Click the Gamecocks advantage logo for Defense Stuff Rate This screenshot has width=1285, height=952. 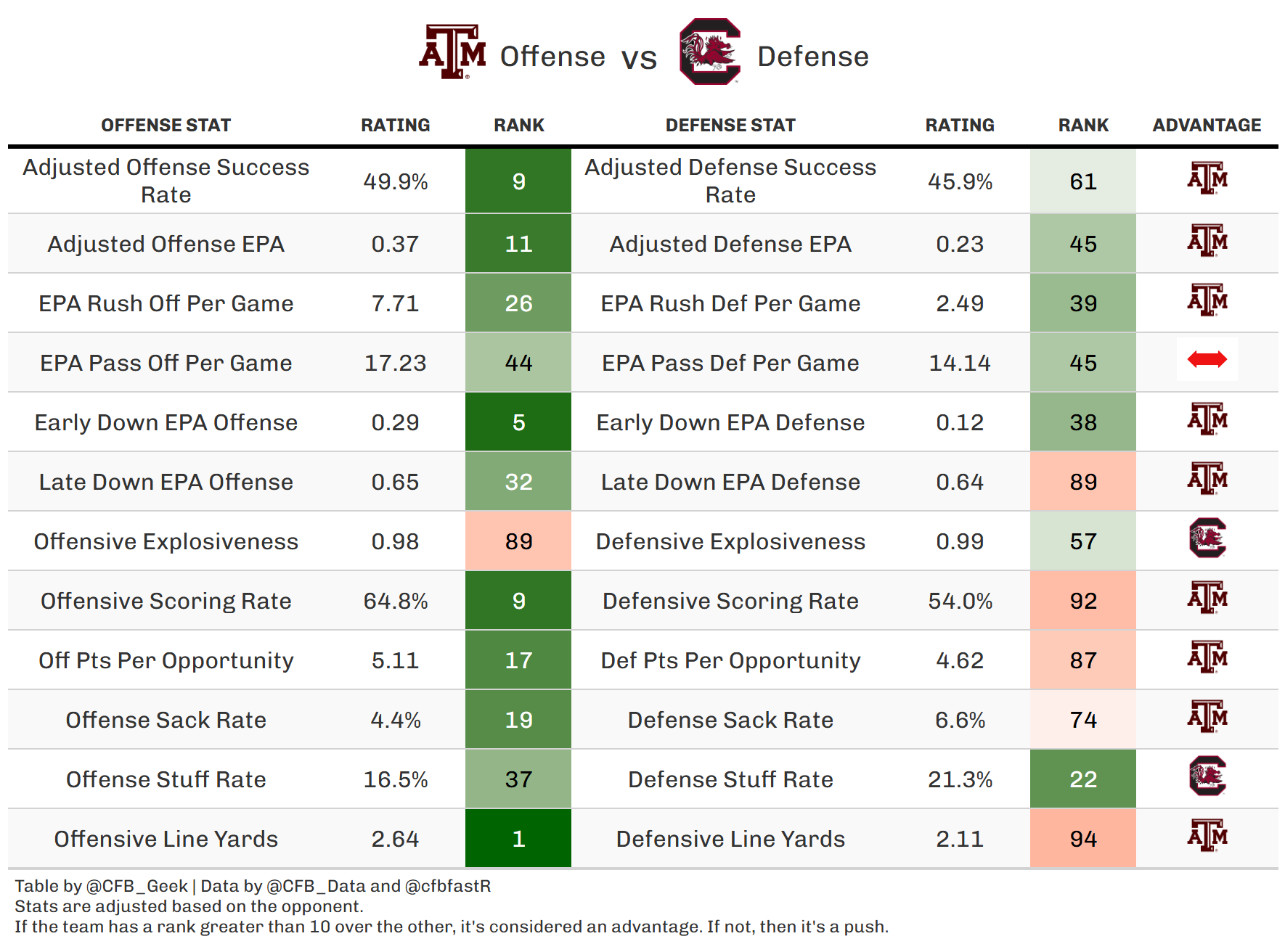1207,776
